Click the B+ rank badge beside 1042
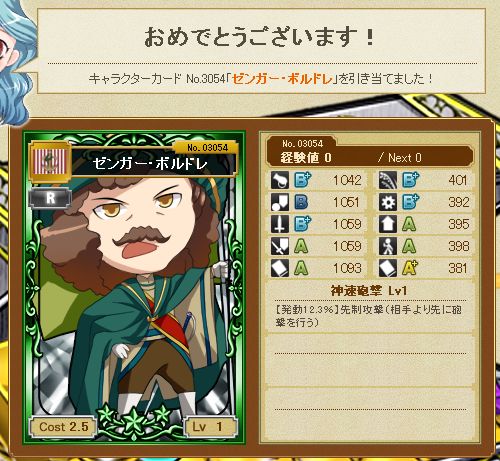The height and width of the screenshot is (461, 500). pyautogui.click(x=302, y=180)
